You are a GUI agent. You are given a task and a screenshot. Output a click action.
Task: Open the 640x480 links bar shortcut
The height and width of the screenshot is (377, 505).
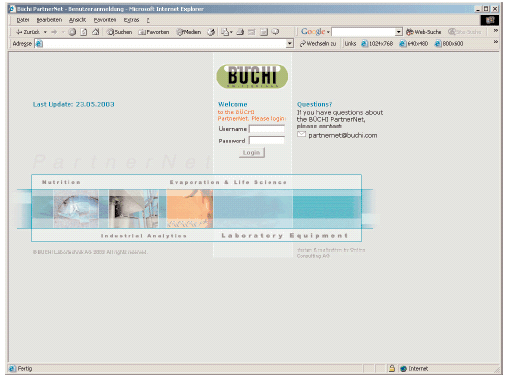[413, 44]
